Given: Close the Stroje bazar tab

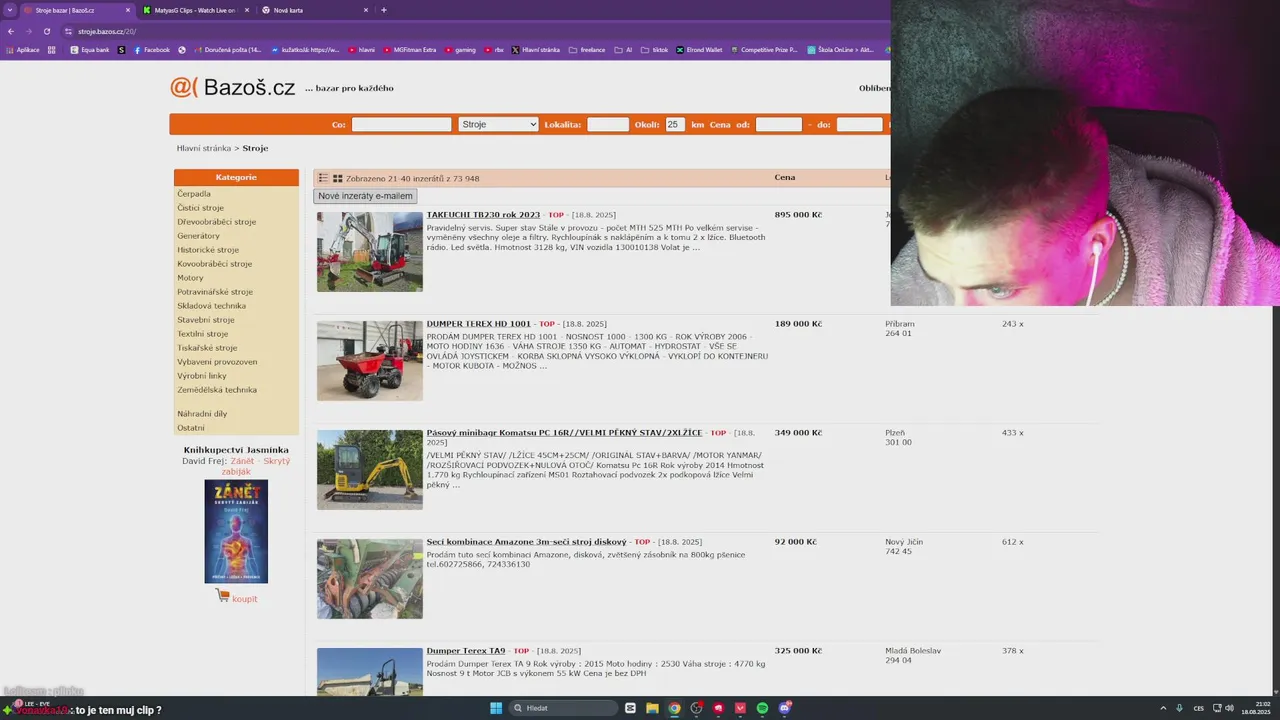Looking at the screenshot, I should tap(128, 10).
